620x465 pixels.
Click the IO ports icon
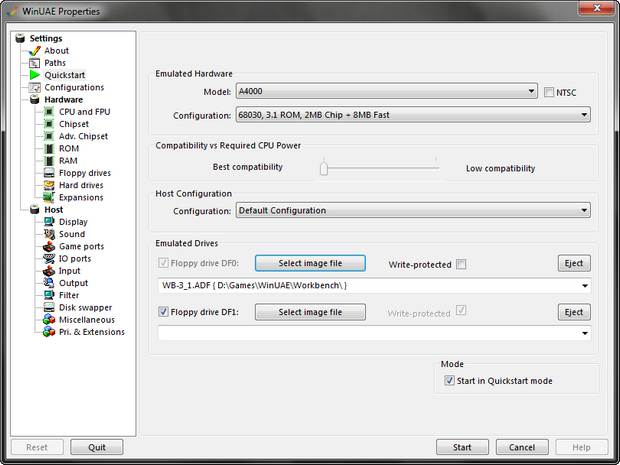point(49,259)
